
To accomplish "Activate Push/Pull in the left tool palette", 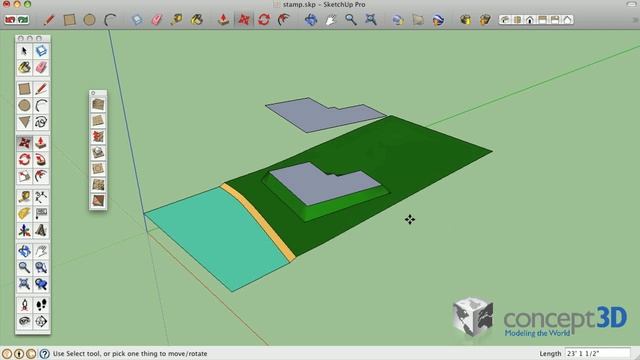I will 41,143.
